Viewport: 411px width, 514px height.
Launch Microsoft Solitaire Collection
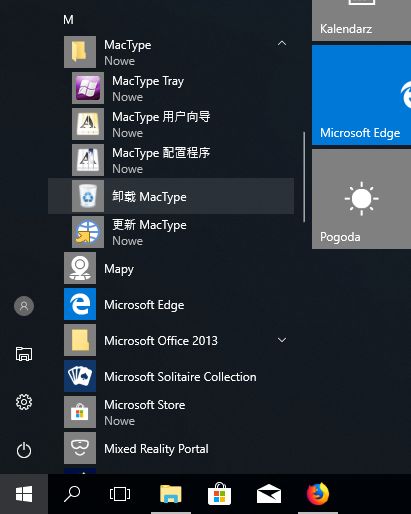click(x=171, y=376)
